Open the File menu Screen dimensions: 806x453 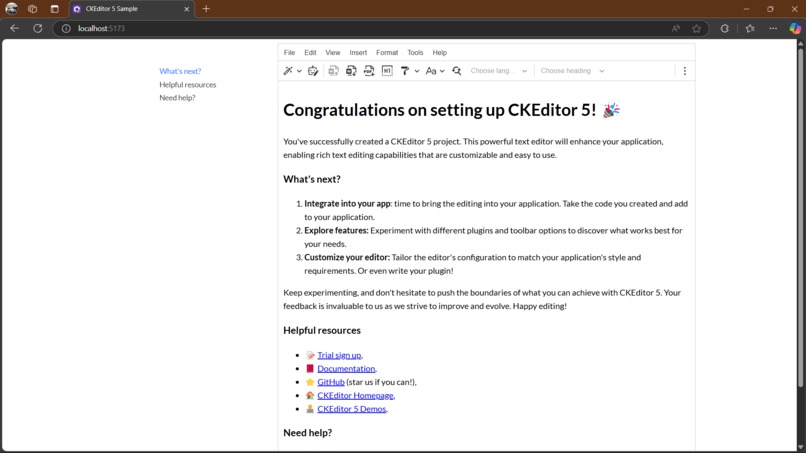pyautogui.click(x=289, y=52)
